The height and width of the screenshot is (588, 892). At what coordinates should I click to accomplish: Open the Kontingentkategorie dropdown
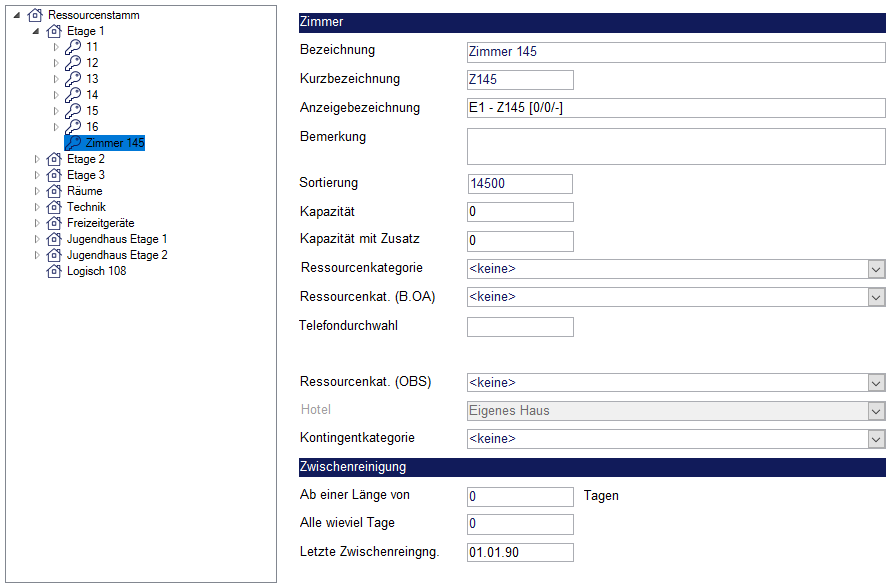point(876,439)
